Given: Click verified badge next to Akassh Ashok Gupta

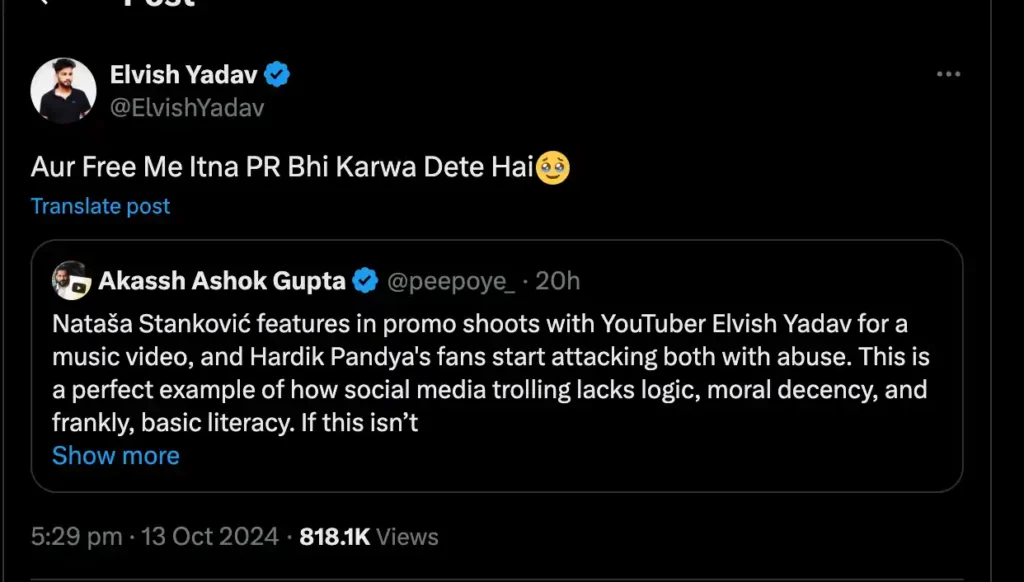Looking at the screenshot, I should (x=365, y=281).
